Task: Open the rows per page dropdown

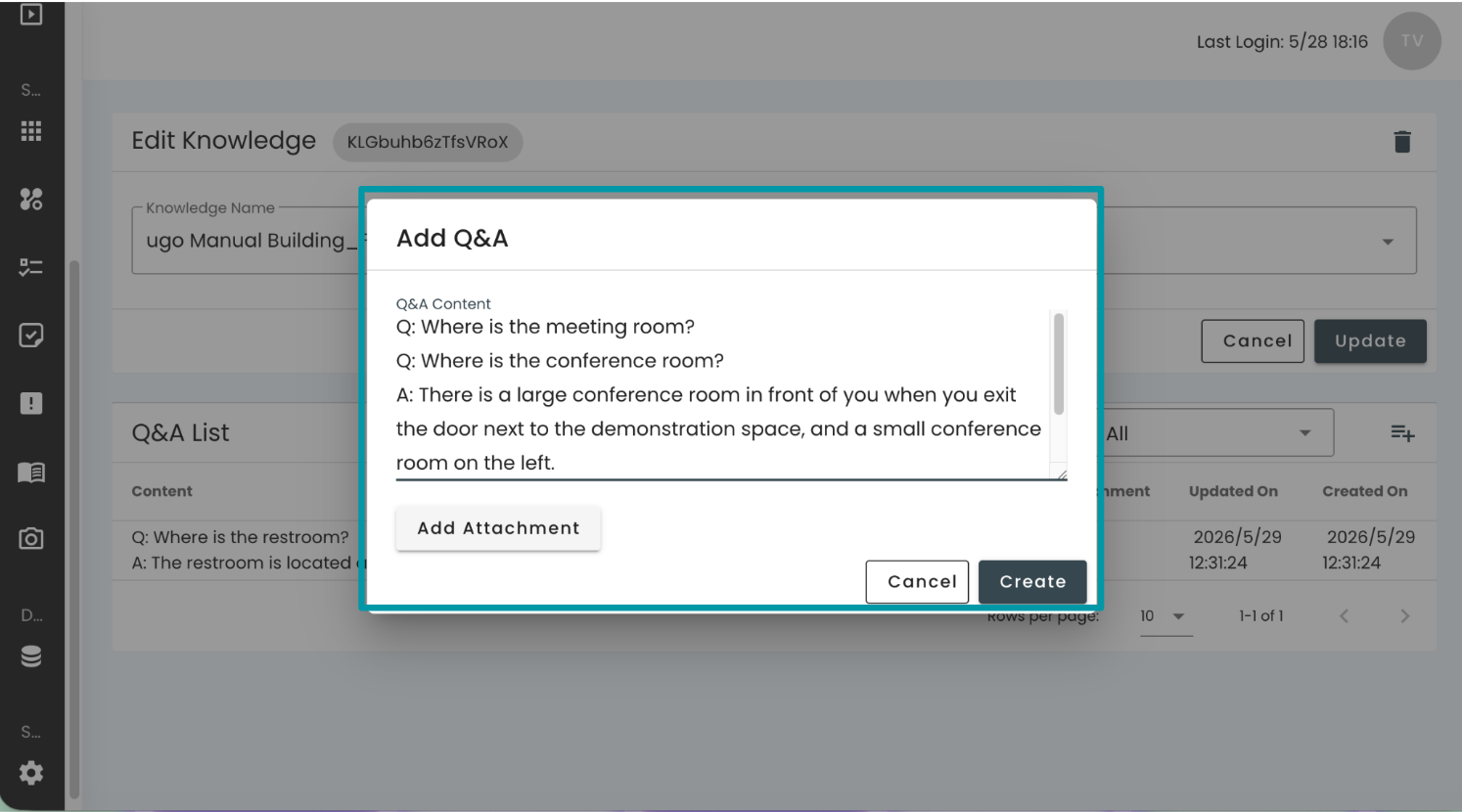Action: point(1165,616)
